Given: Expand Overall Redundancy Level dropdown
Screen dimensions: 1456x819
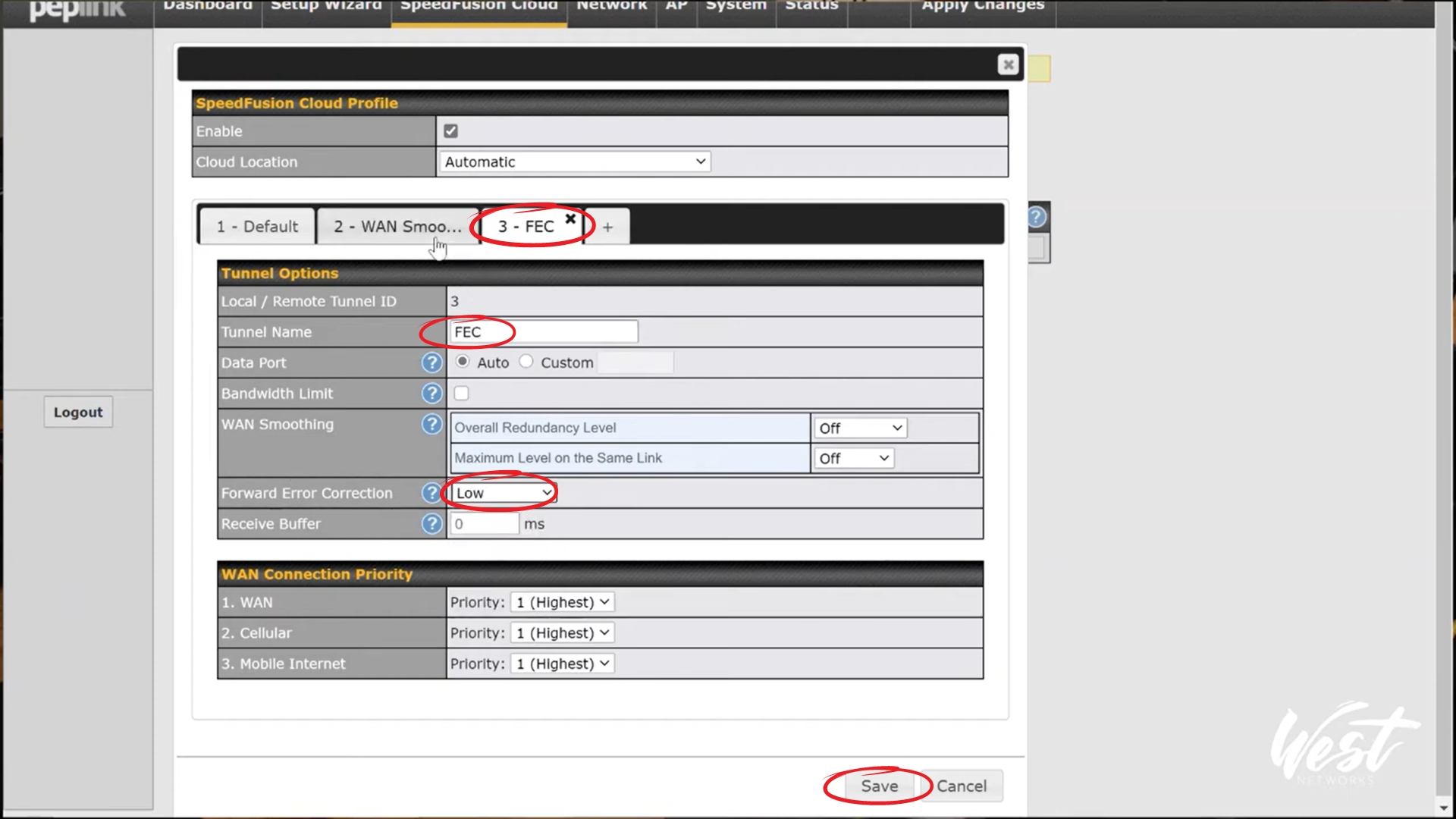Looking at the screenshot, I should point(859,428).
